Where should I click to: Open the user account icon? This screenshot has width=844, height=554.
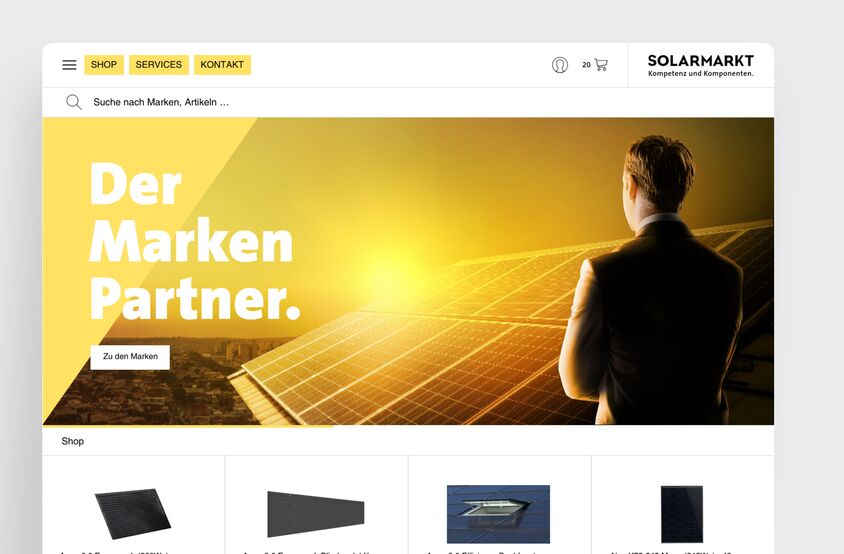pyautogui.click(x=560, y=65)
